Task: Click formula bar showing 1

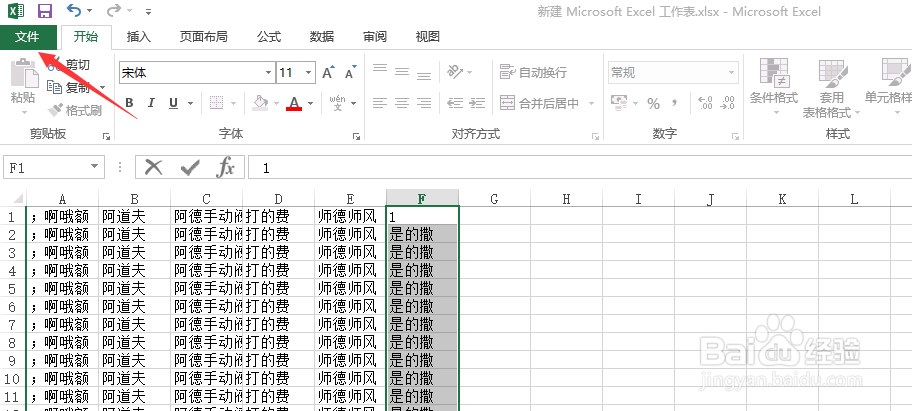Action: [x=580, y=167]
